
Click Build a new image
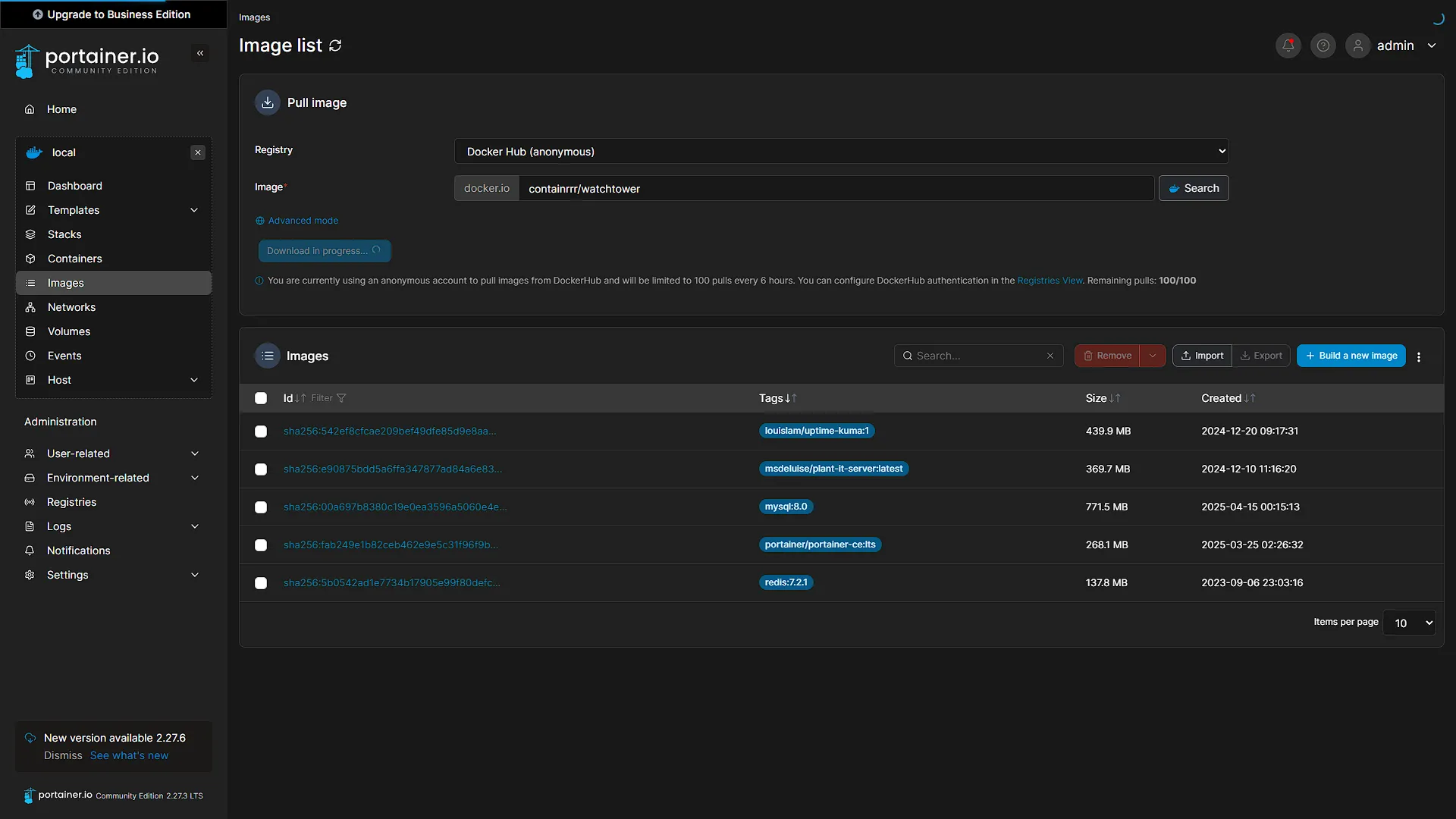1351,356
